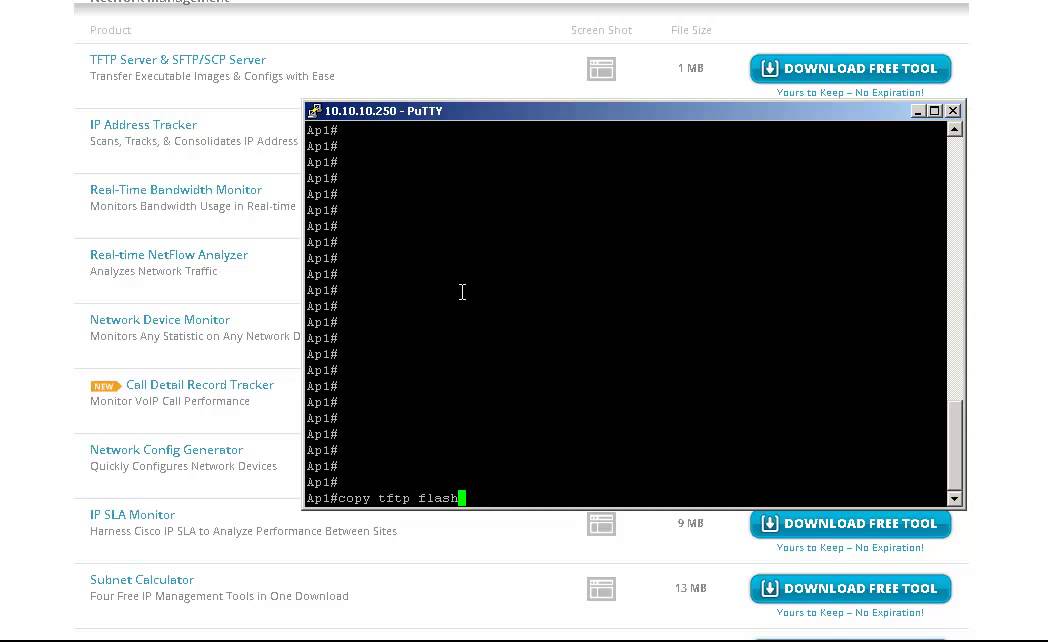
Task: Click the '1 MB' file size value
Action: [690, 68]
